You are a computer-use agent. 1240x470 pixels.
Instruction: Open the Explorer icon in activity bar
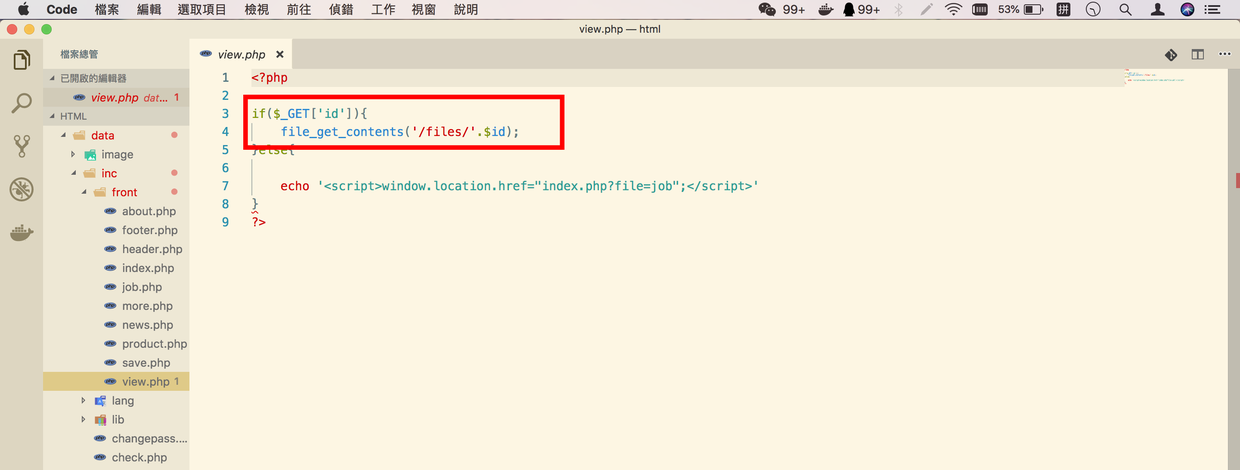click(x=21, y=61)
